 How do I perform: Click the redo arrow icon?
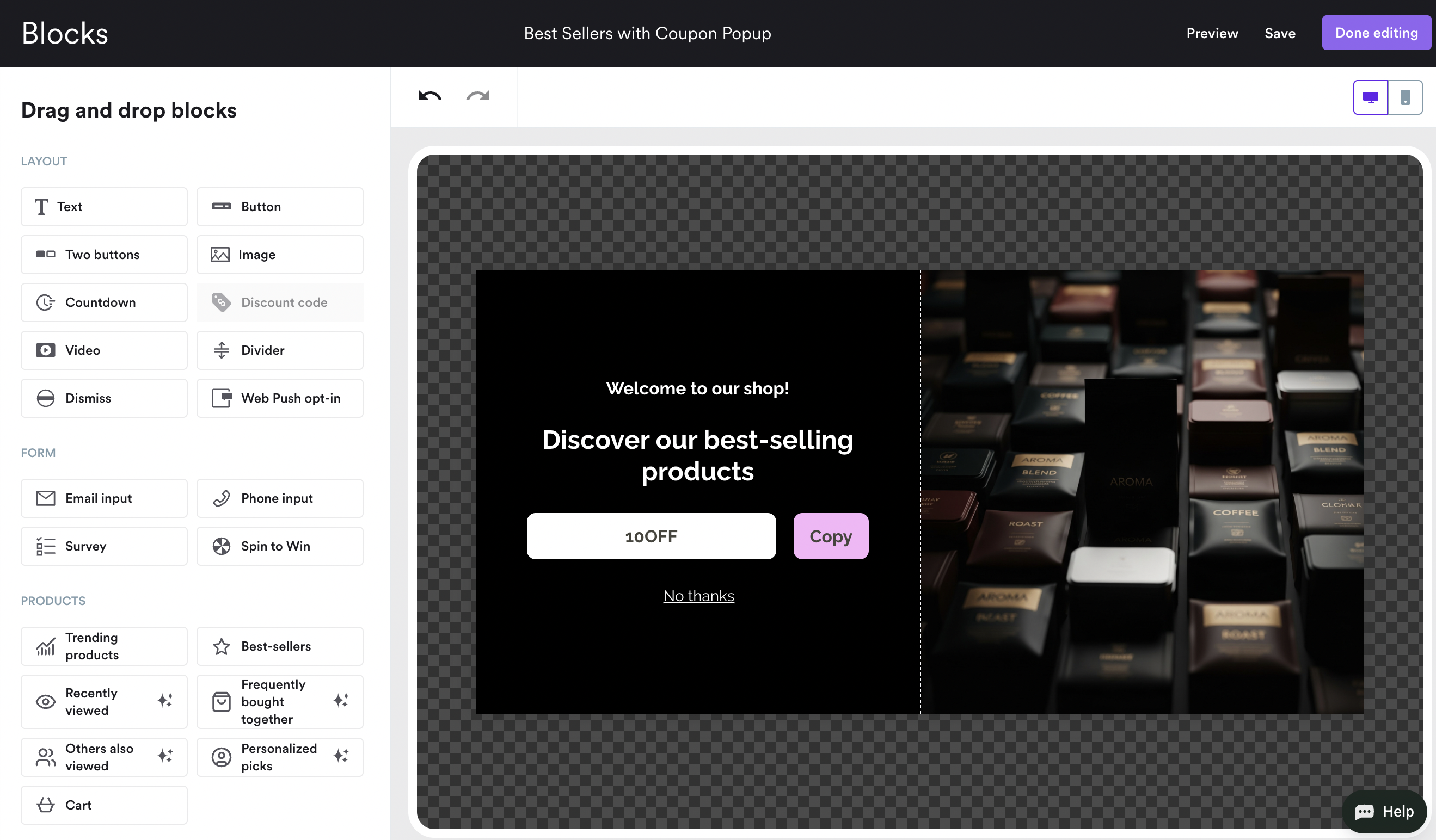pyautogui.click(x=477, y=96)
